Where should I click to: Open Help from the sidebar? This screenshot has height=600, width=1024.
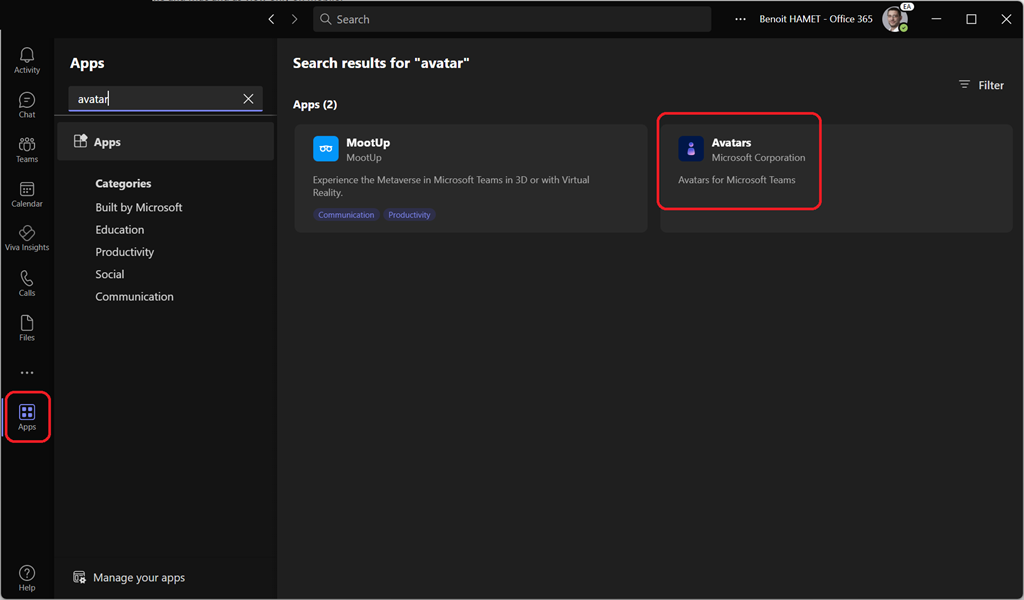coord(27,577)
